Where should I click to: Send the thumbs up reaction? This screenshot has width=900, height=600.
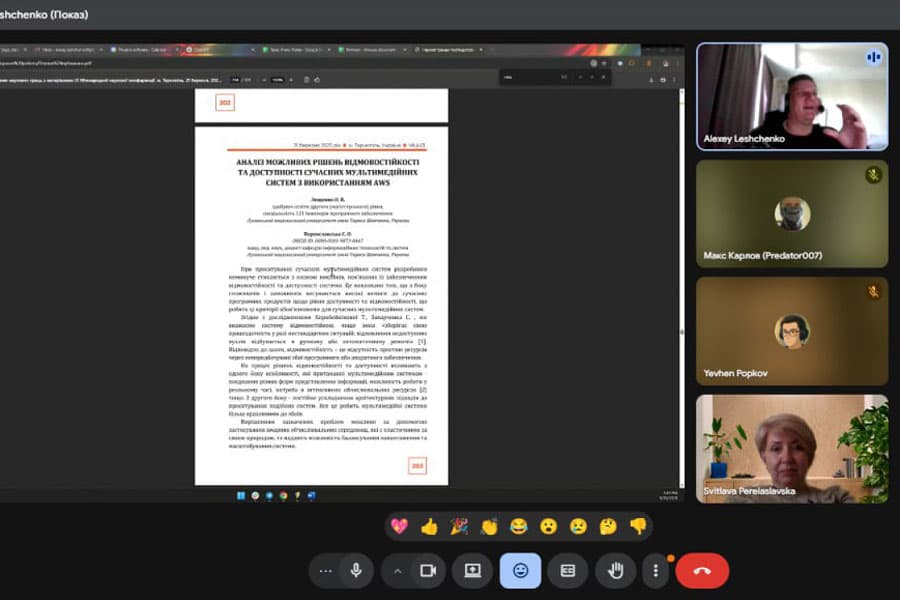[x=429, y=526]
